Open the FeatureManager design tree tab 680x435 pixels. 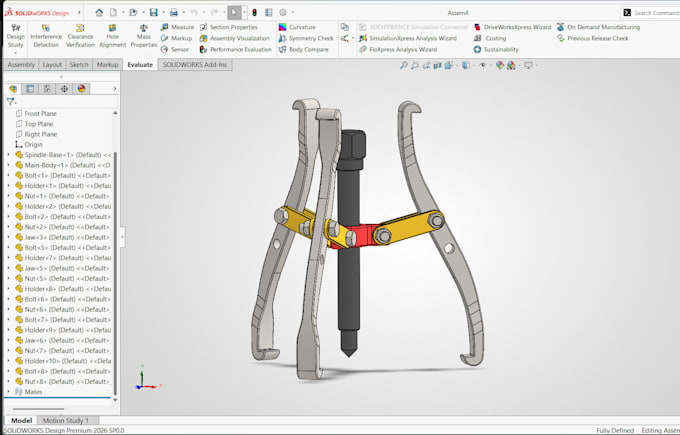13,89
